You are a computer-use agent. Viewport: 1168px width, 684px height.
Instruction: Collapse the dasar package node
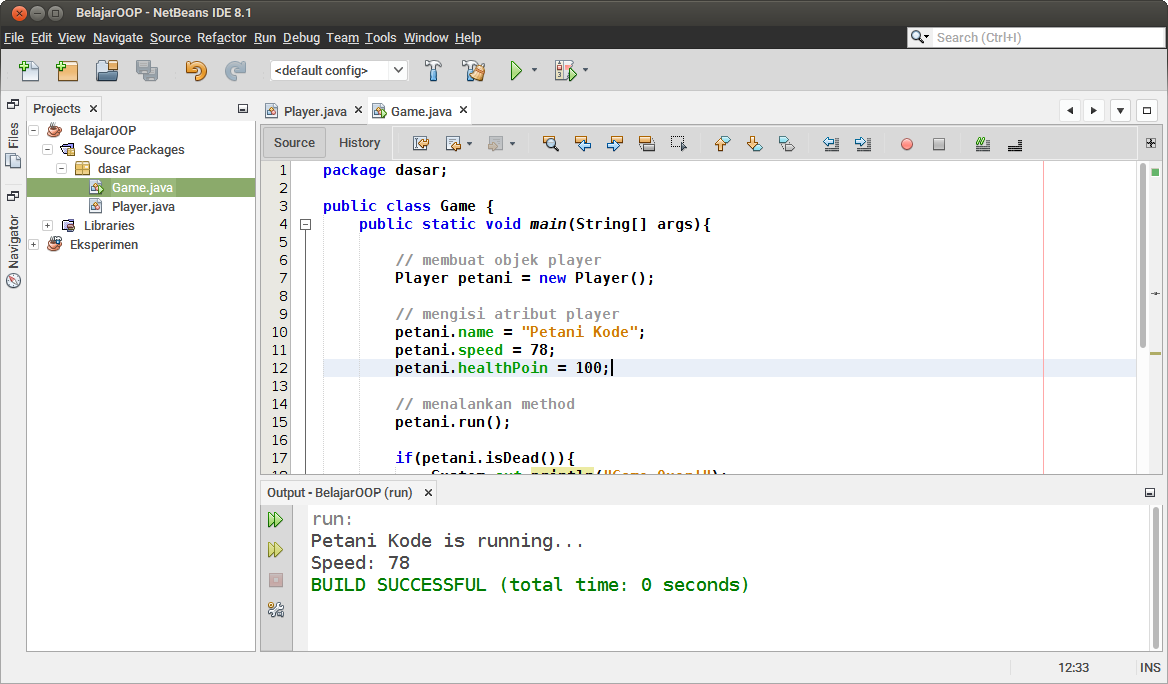click(61, 168)
